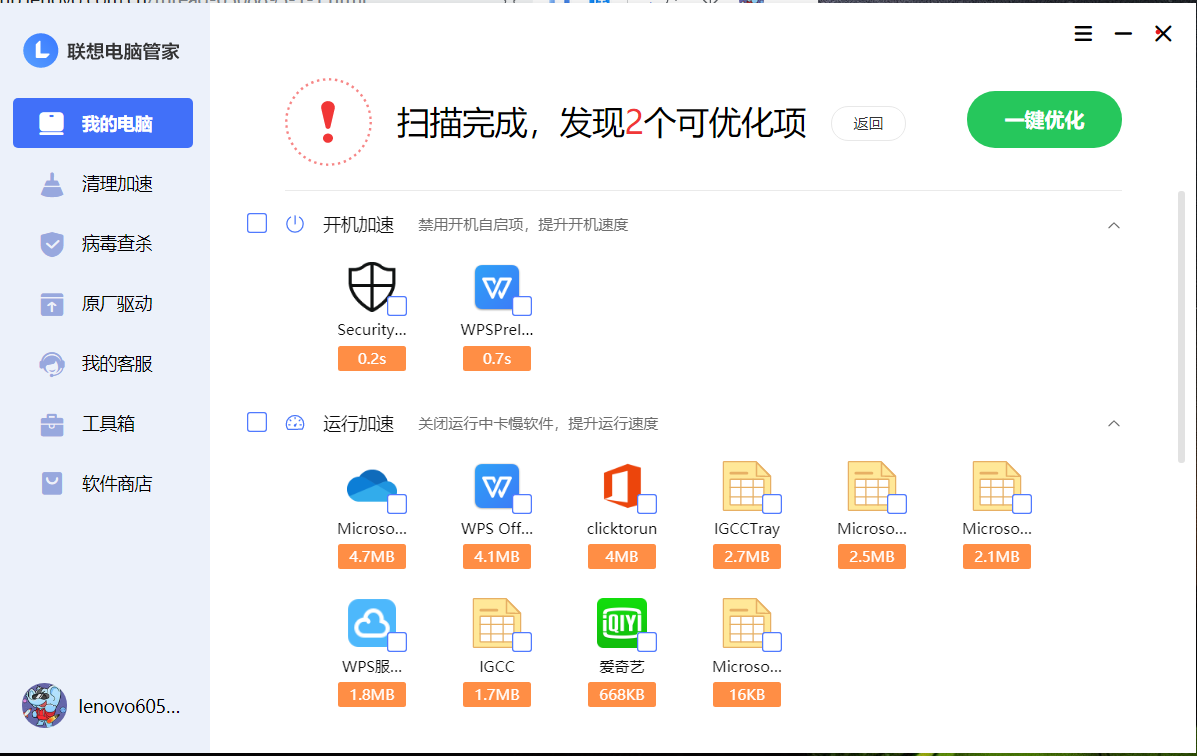The width and height of the screenshot is (1197, 756).
Task: Click the clicktorun Office icon
Action: coord(621,486)
